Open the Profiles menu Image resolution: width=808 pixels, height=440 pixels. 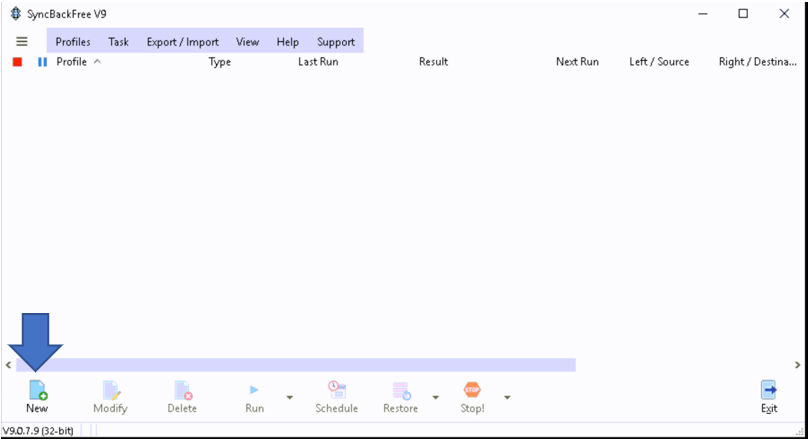[x=73, y=42]
